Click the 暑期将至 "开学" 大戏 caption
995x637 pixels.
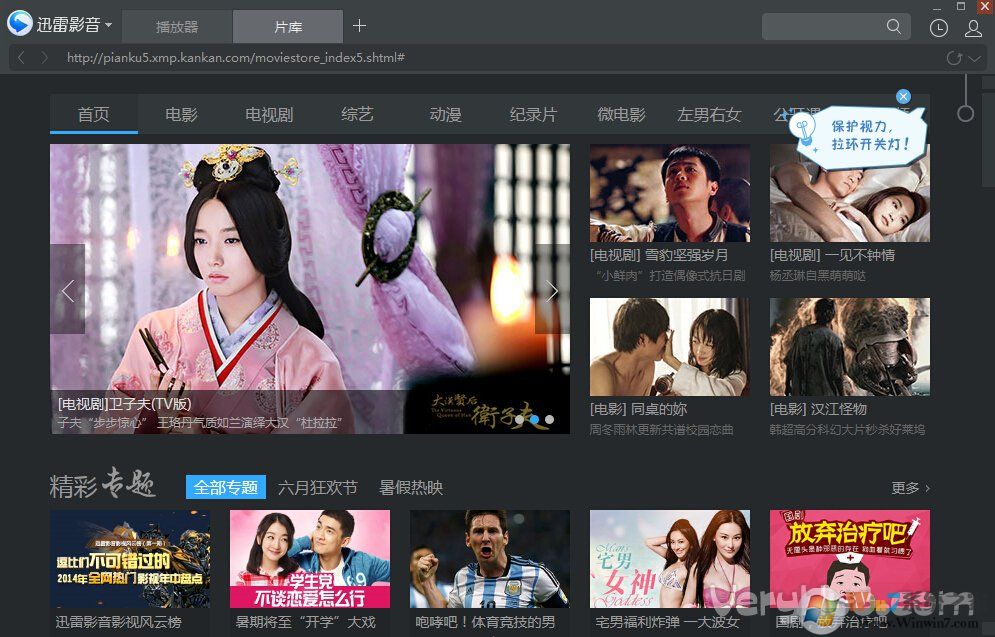(x=305, y=622)
